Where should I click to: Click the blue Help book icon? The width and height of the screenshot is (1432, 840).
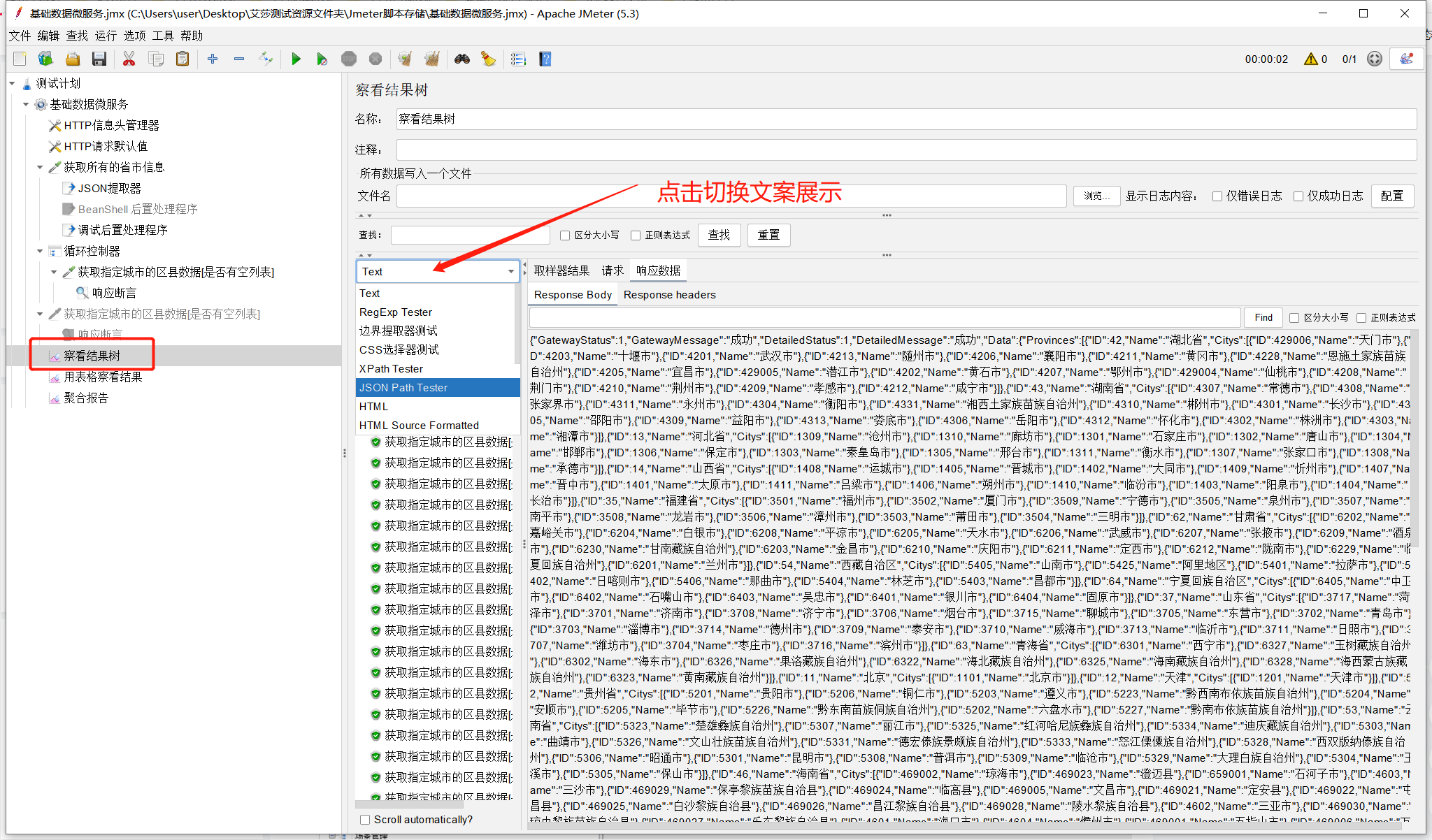click(545, 59)
